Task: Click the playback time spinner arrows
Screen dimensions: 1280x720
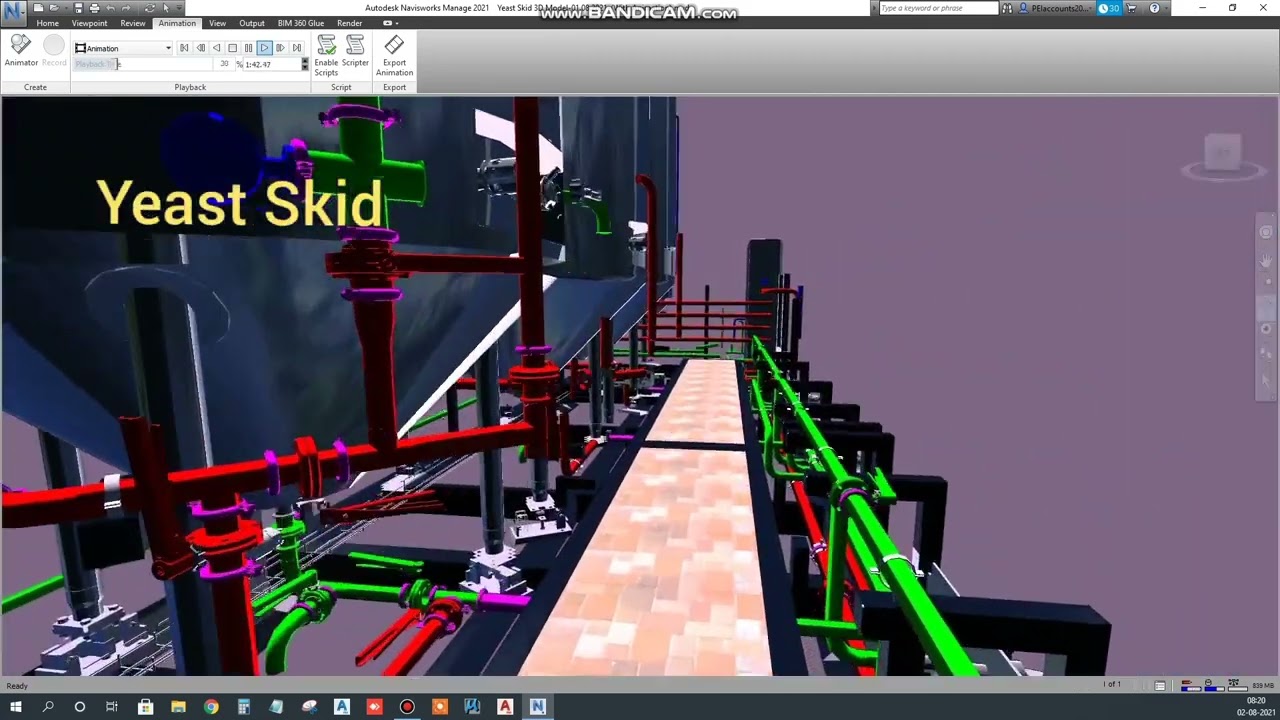Action: pos(305,64)
